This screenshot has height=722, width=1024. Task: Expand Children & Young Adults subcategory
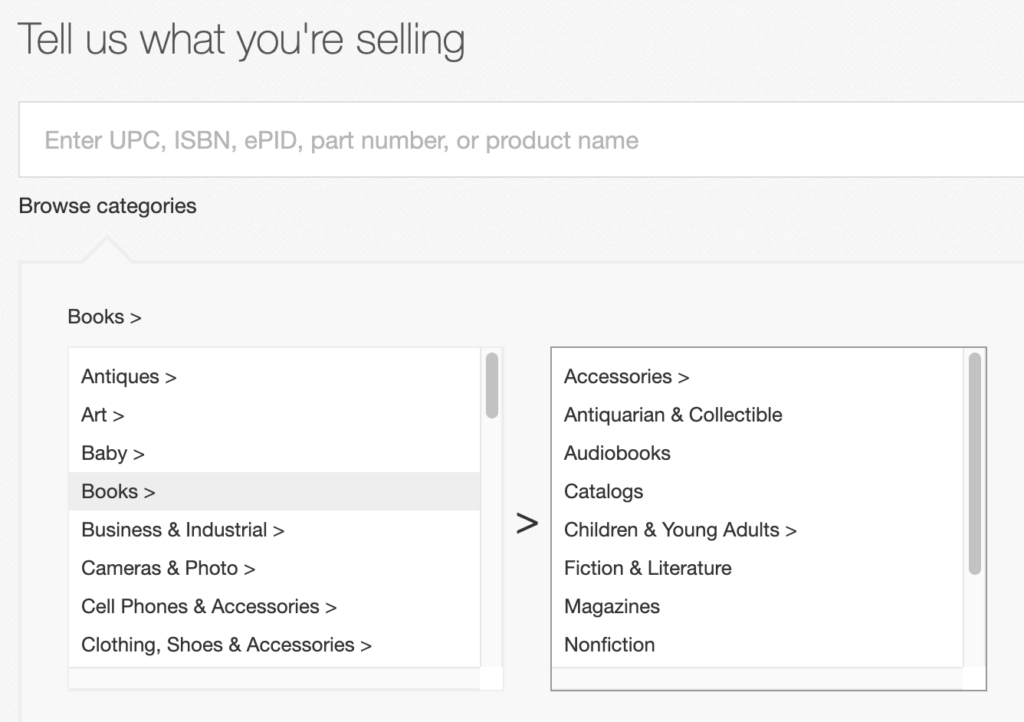pyautogui.click(x=758, y=530)
